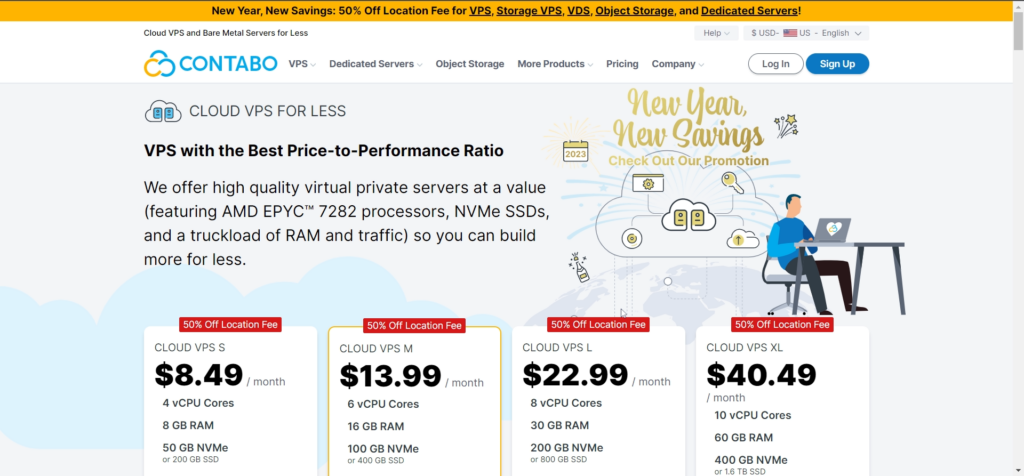Open the currency and language selector
This screenshot has height=476, width=1024.
806,33
